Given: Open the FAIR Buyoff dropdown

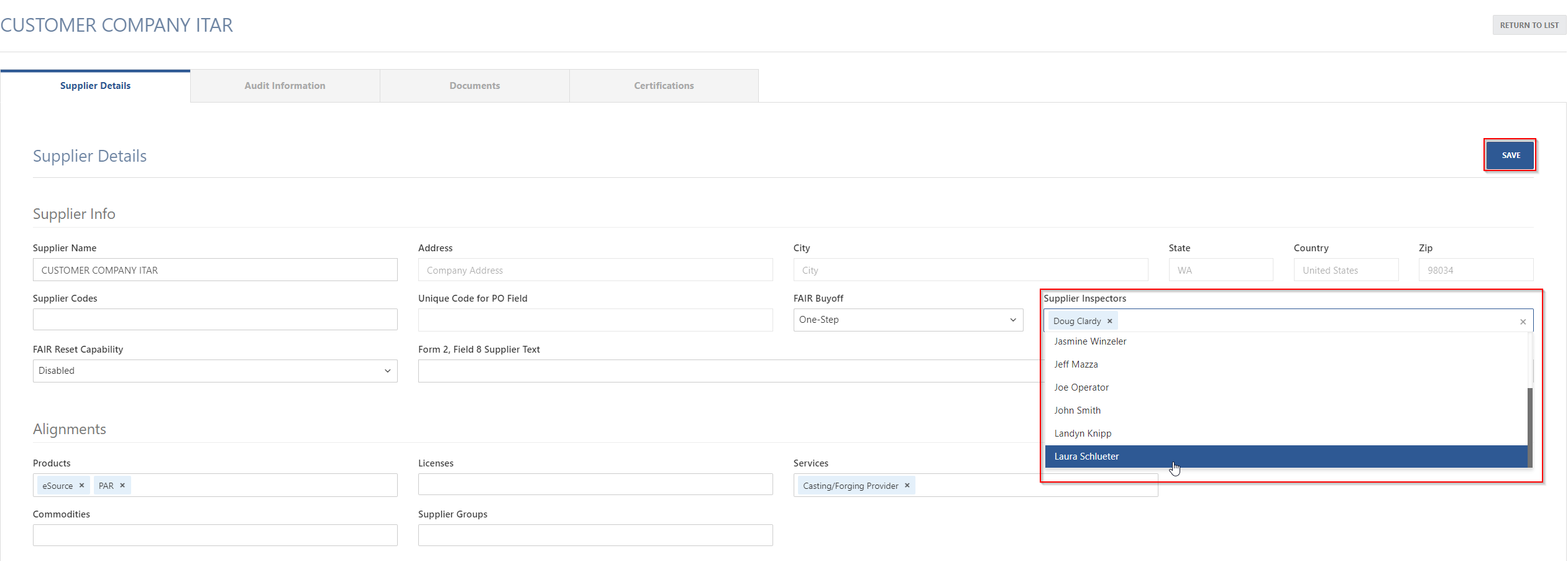Looking at the screenshot, I should pyautogui.click(x=908, y=320).
